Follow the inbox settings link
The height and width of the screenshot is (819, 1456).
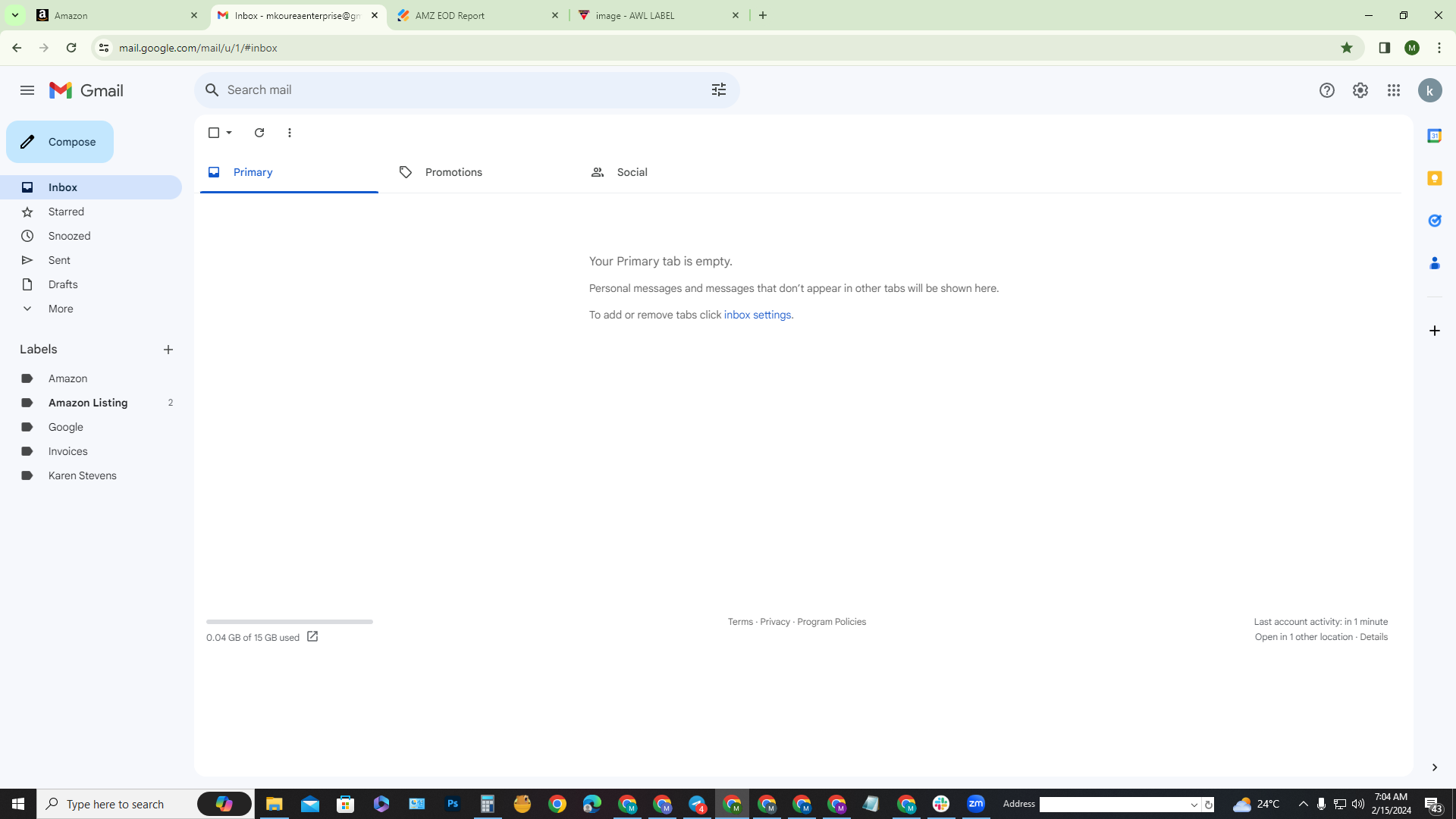click(757, 315)
